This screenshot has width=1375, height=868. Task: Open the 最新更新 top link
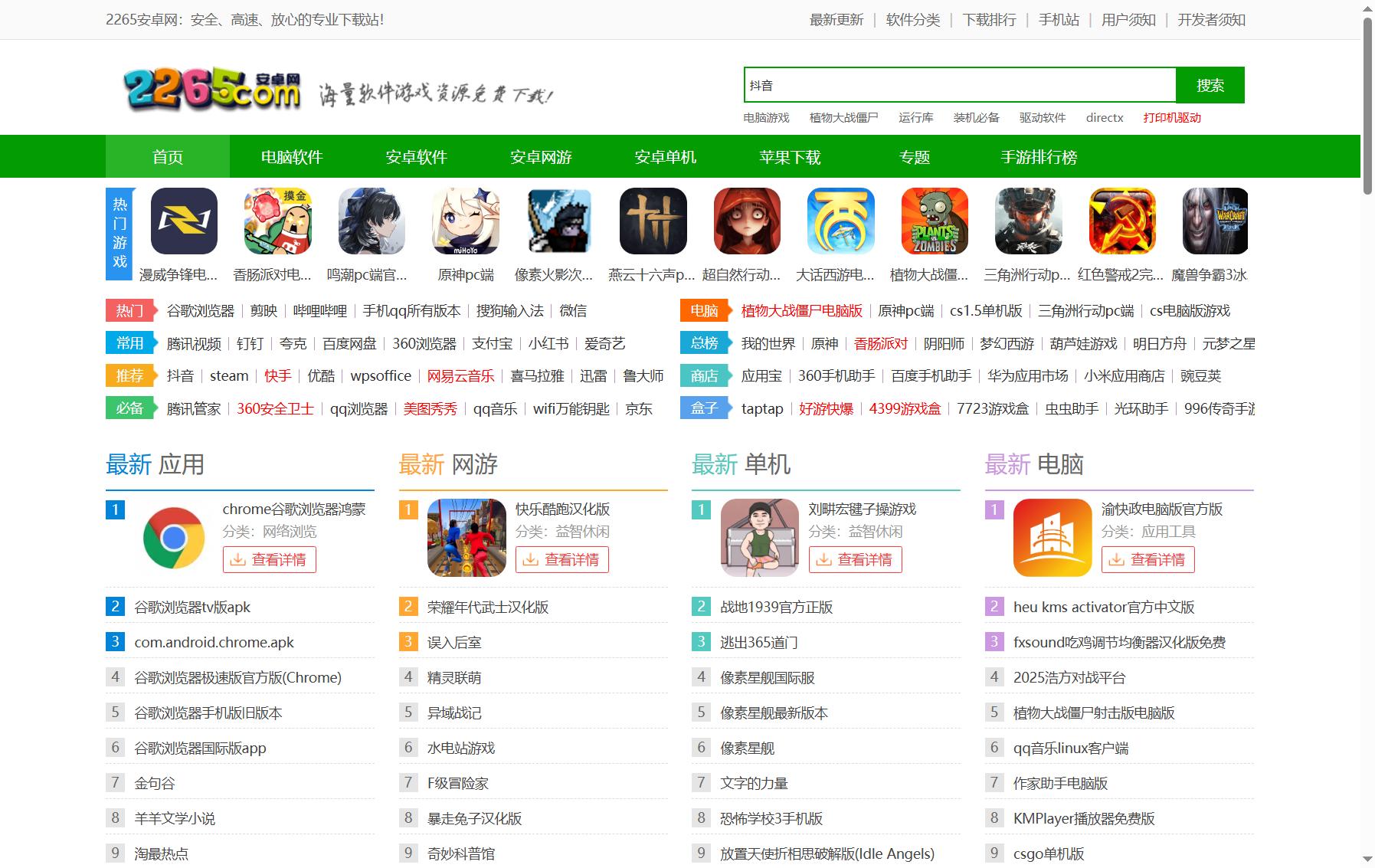point(836,20)
